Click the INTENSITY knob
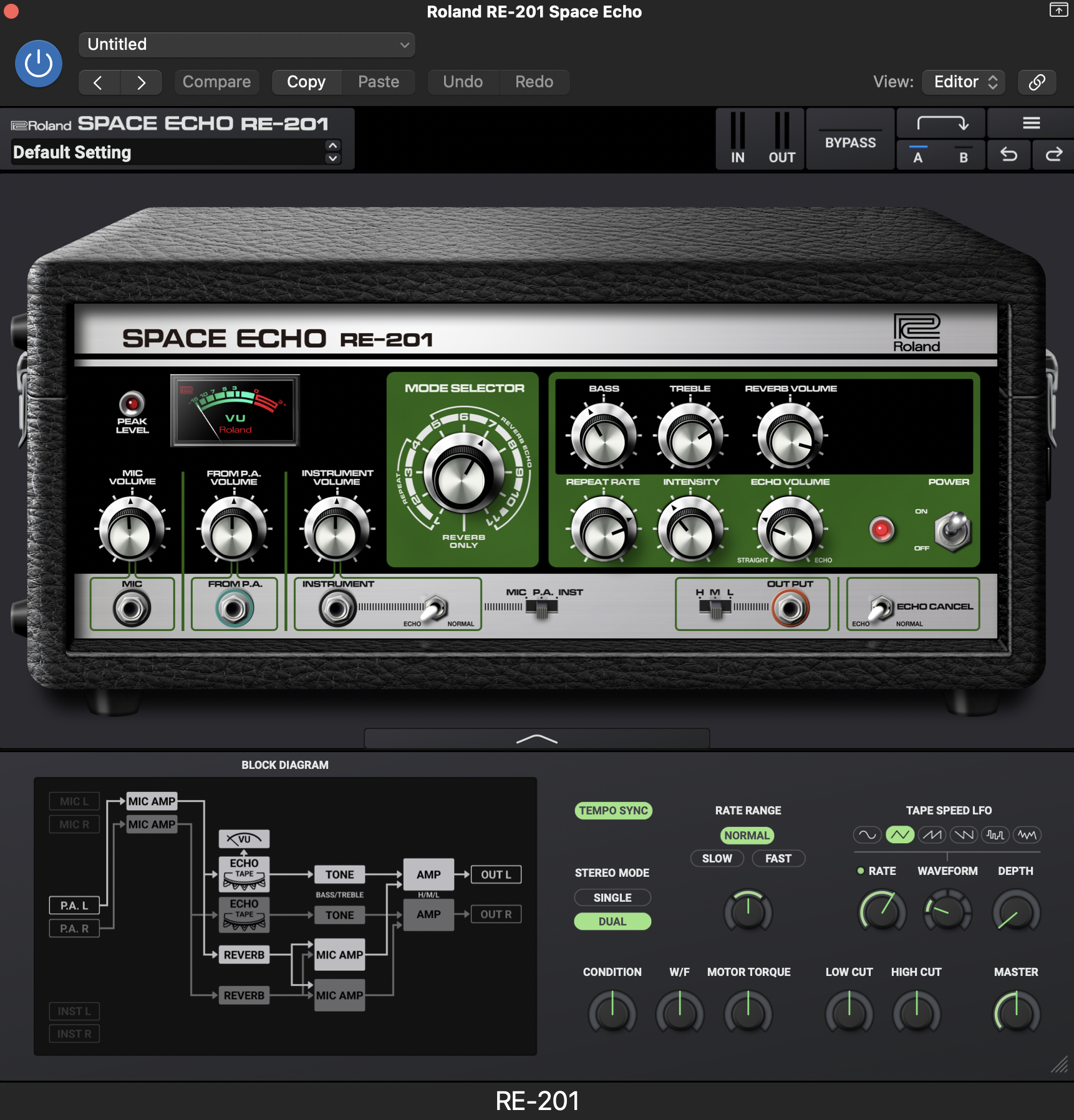1074x1120 pixels. pyautogui.click(x=690, y=530)
